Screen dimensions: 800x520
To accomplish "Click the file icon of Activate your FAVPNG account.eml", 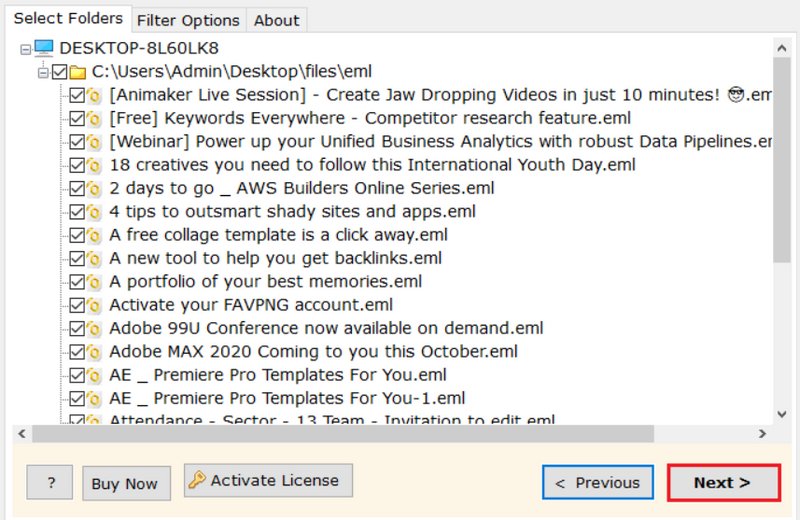I will (94, 305).
